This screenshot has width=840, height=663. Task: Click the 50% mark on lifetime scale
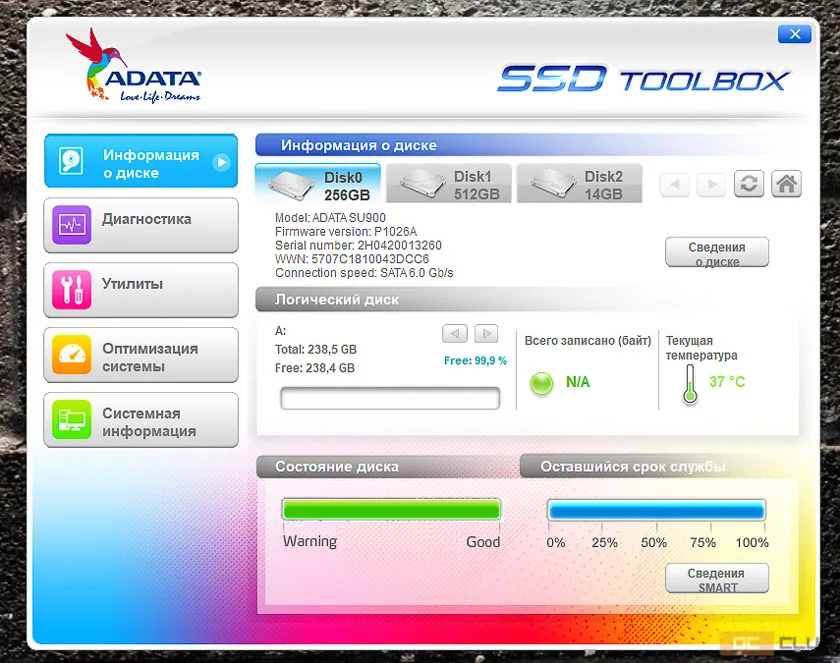654,543
